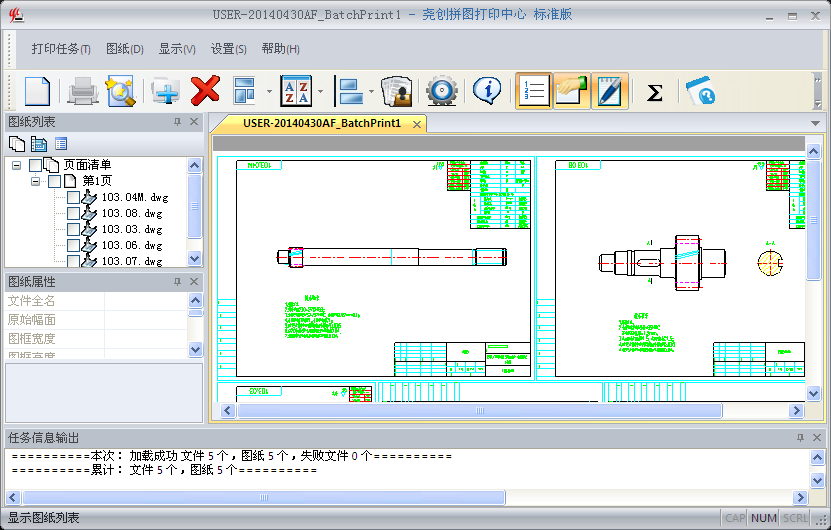
Task: Click the layout arrangement icon
Action: (x=244, y=91)
